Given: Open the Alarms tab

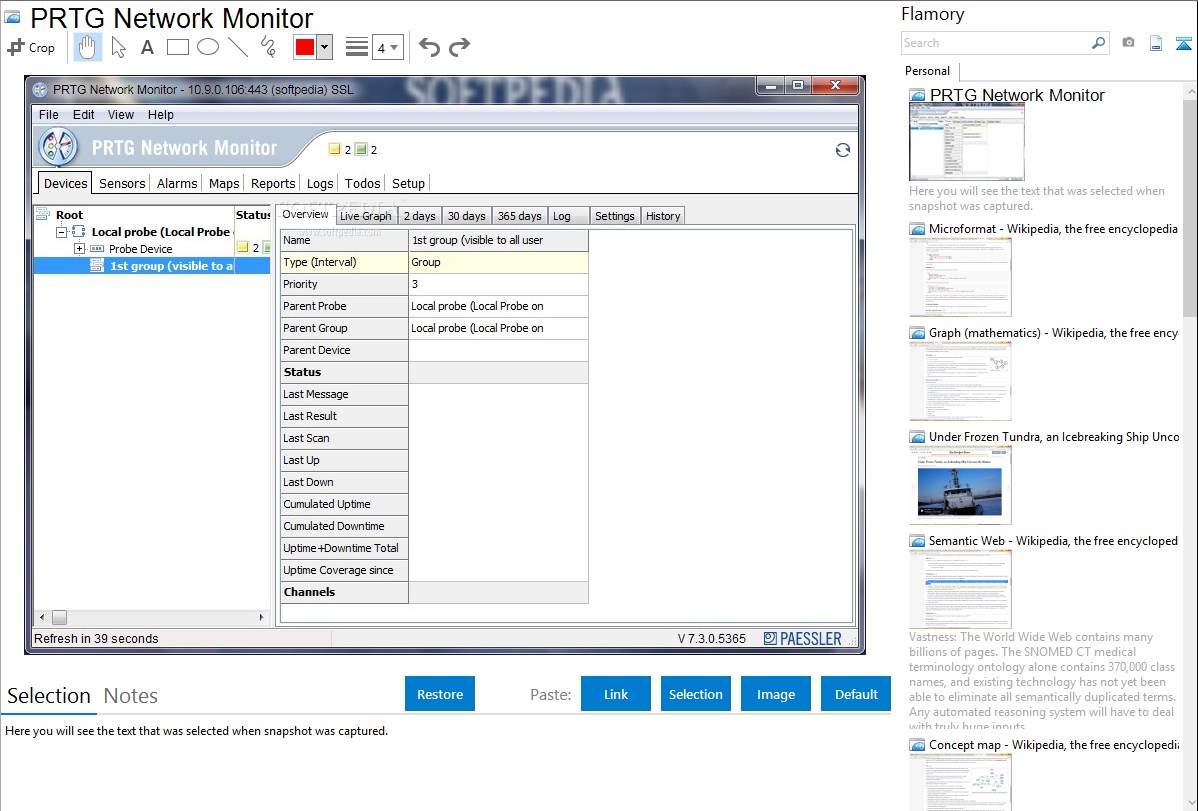Looking at the screenshot, I should pyautogui.click(x=177, y=183).
